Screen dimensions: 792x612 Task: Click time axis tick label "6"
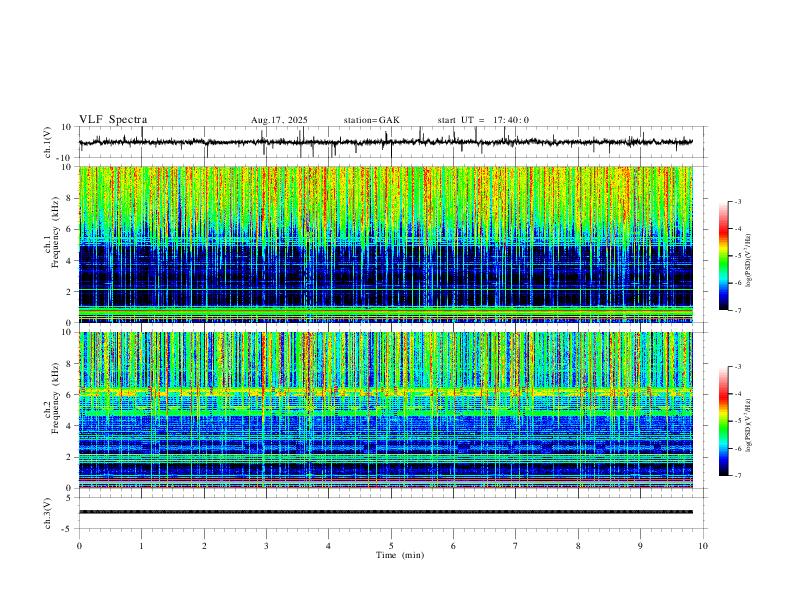click(x=453, y=546)
